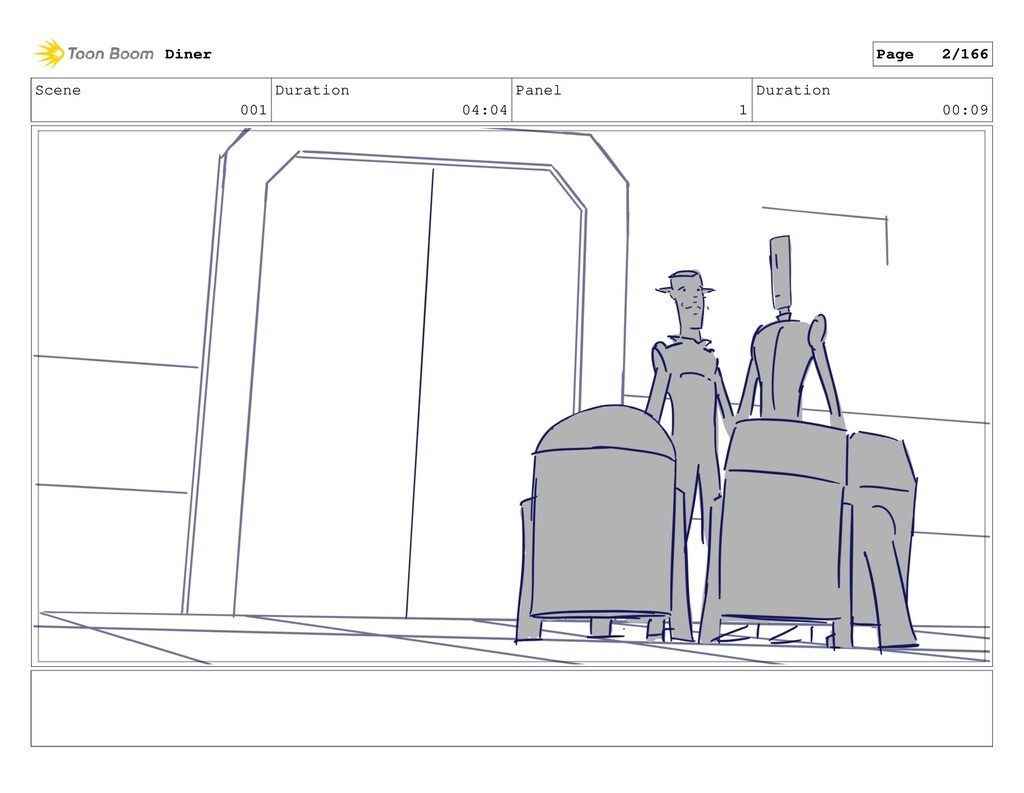Click the Toon Boom logo
1024x793 pixels.
(x=94, y=54)
